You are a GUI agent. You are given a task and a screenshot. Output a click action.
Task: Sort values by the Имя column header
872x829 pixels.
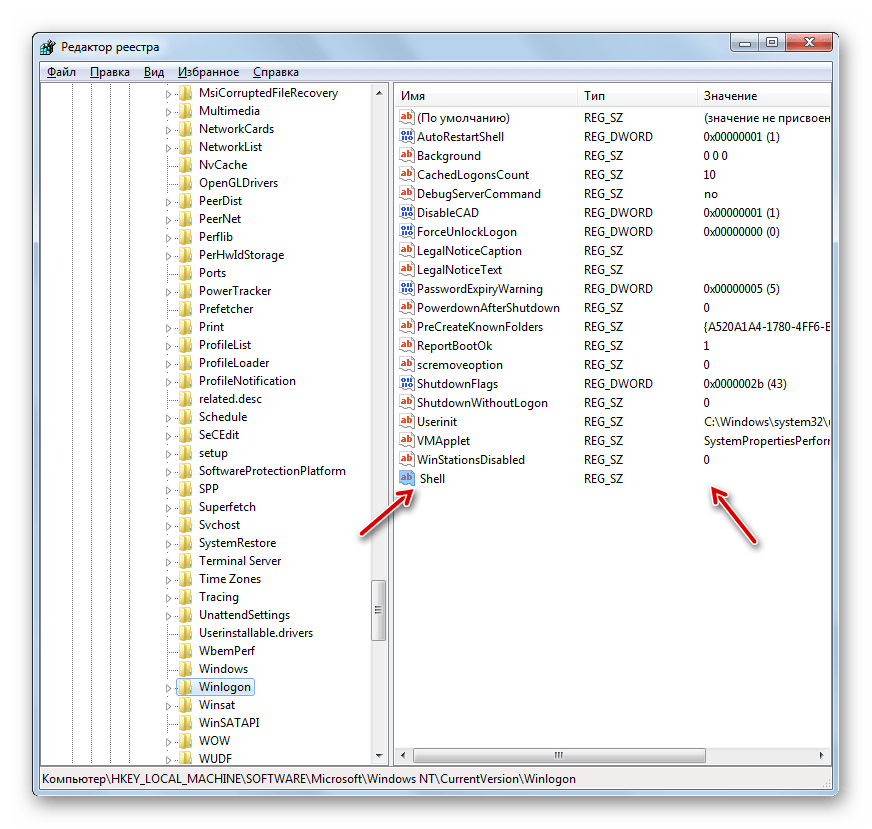pyautogui.click(x=486, y=96)
